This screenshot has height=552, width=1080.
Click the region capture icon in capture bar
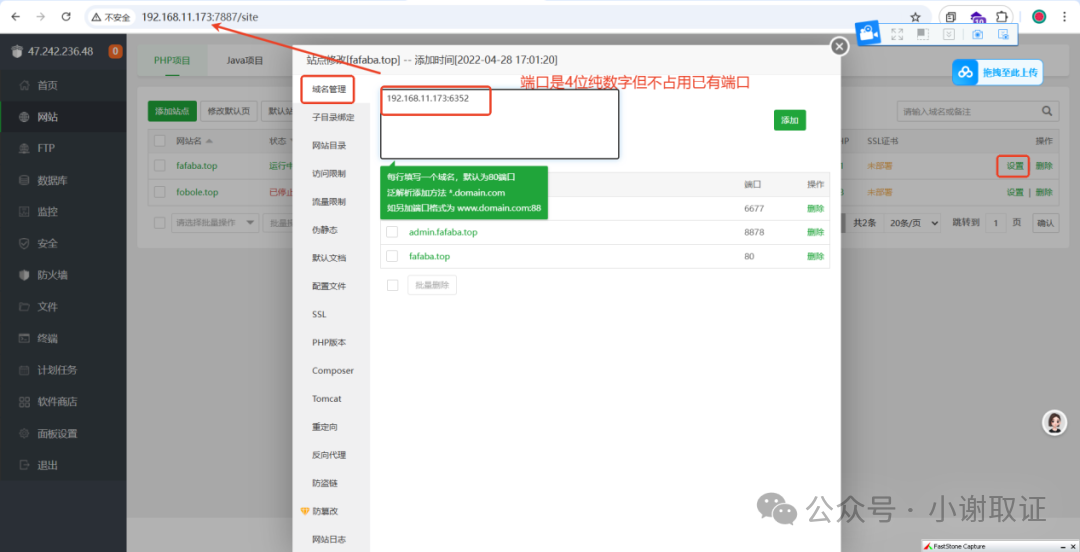pyautogui.click(x=923, y=34)
